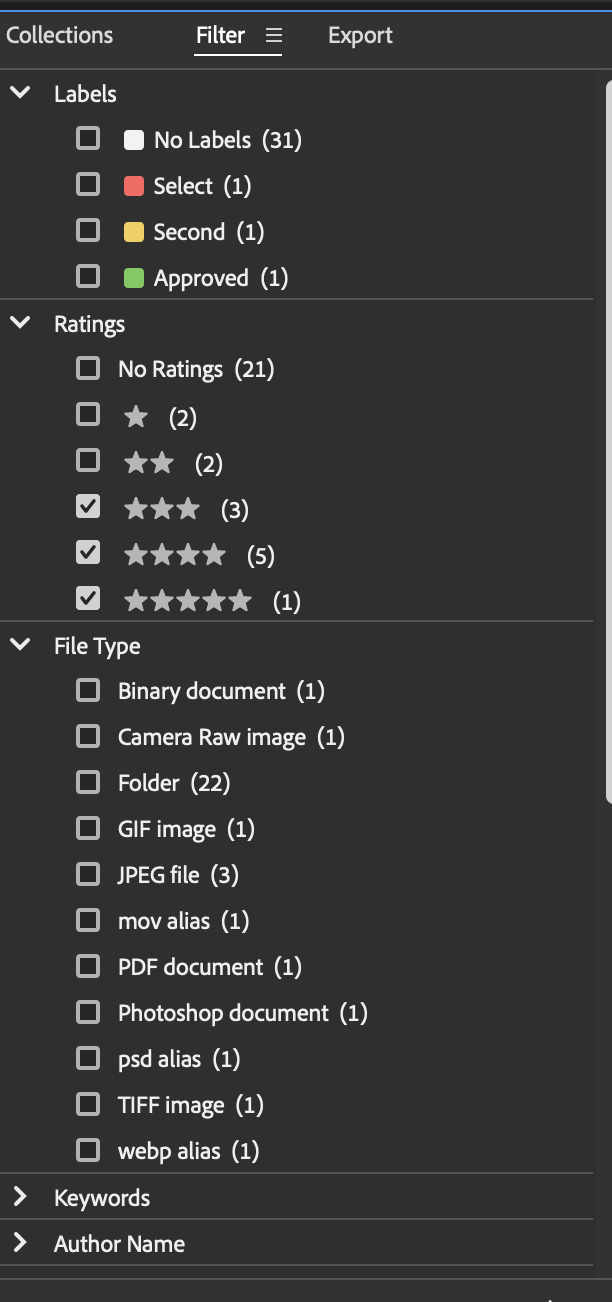Click the green Approved label swatch

(x=134, y=277)
